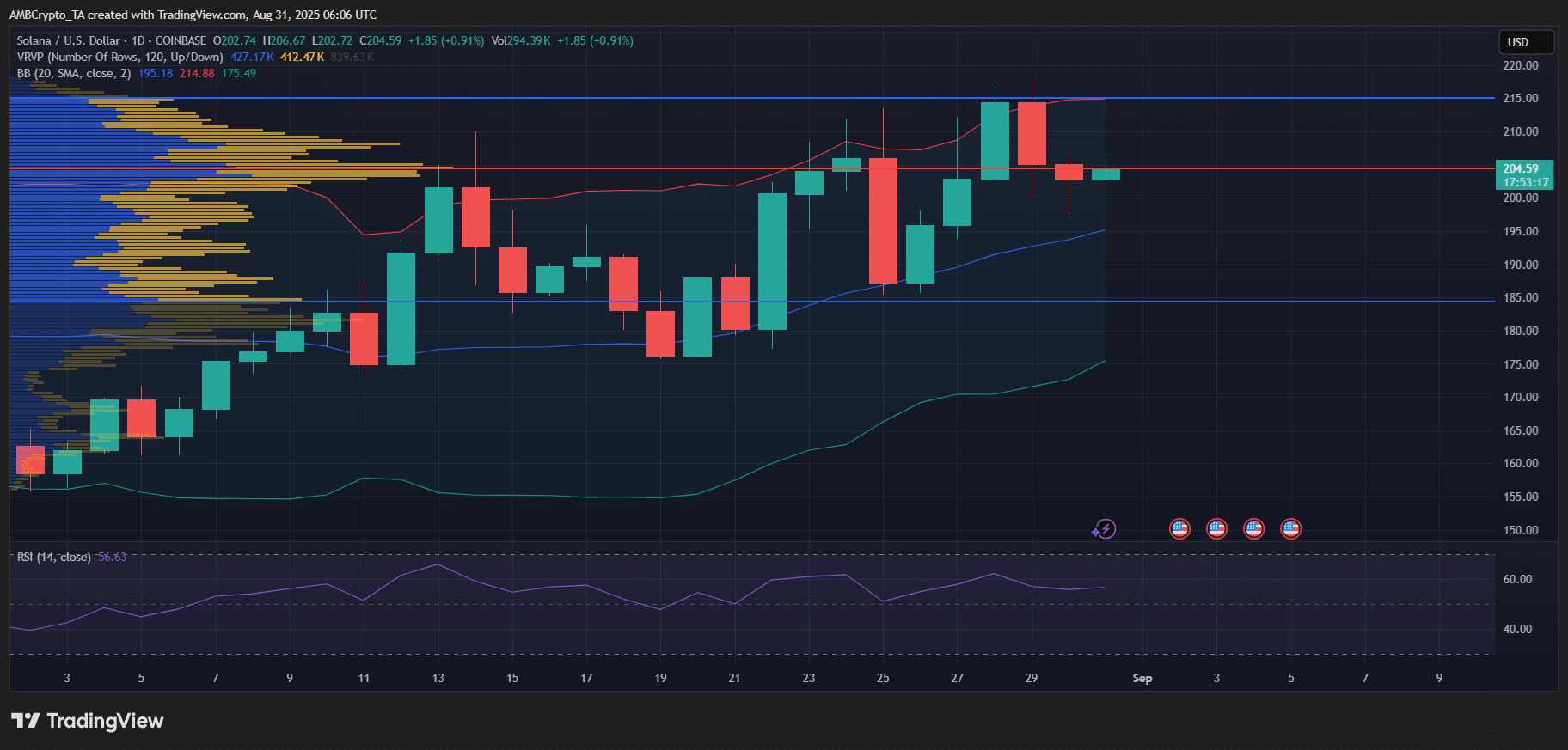Click the rightmost US flag event icon

pos(1290,529)
